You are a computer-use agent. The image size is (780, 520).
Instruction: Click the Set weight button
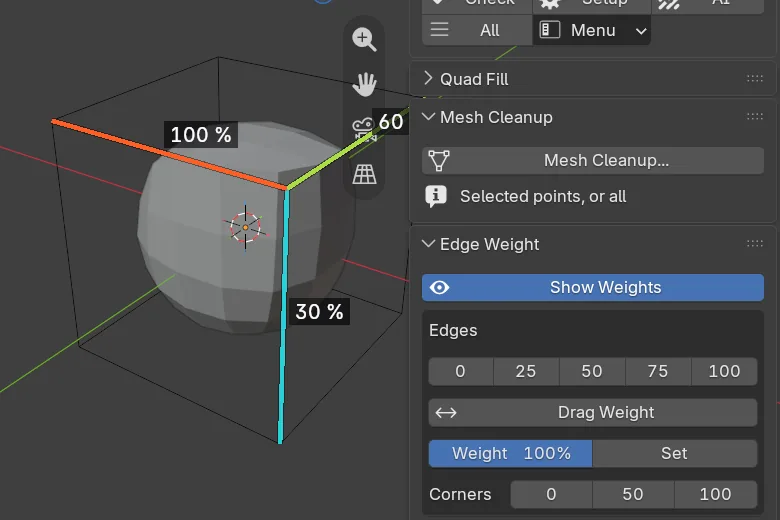675,453
